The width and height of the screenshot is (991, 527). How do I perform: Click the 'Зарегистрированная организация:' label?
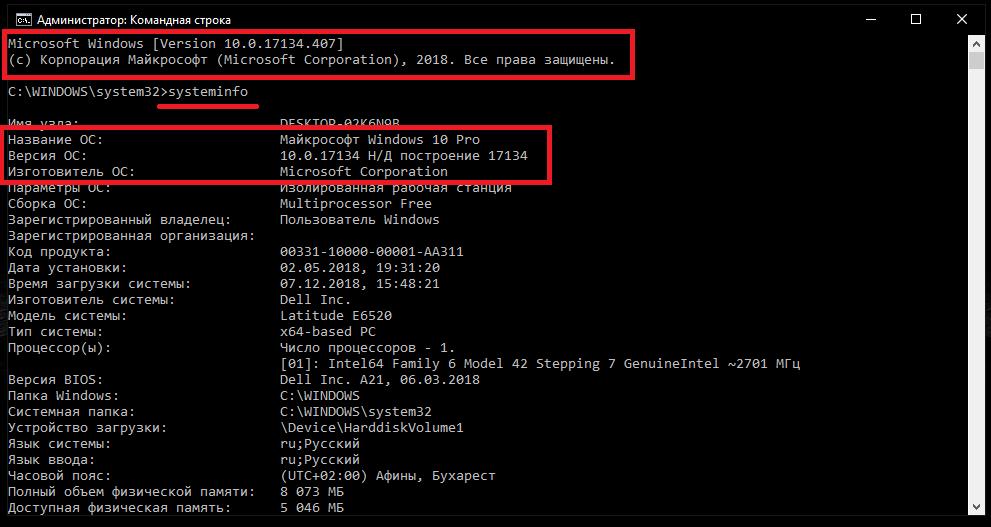pos(131,236)
